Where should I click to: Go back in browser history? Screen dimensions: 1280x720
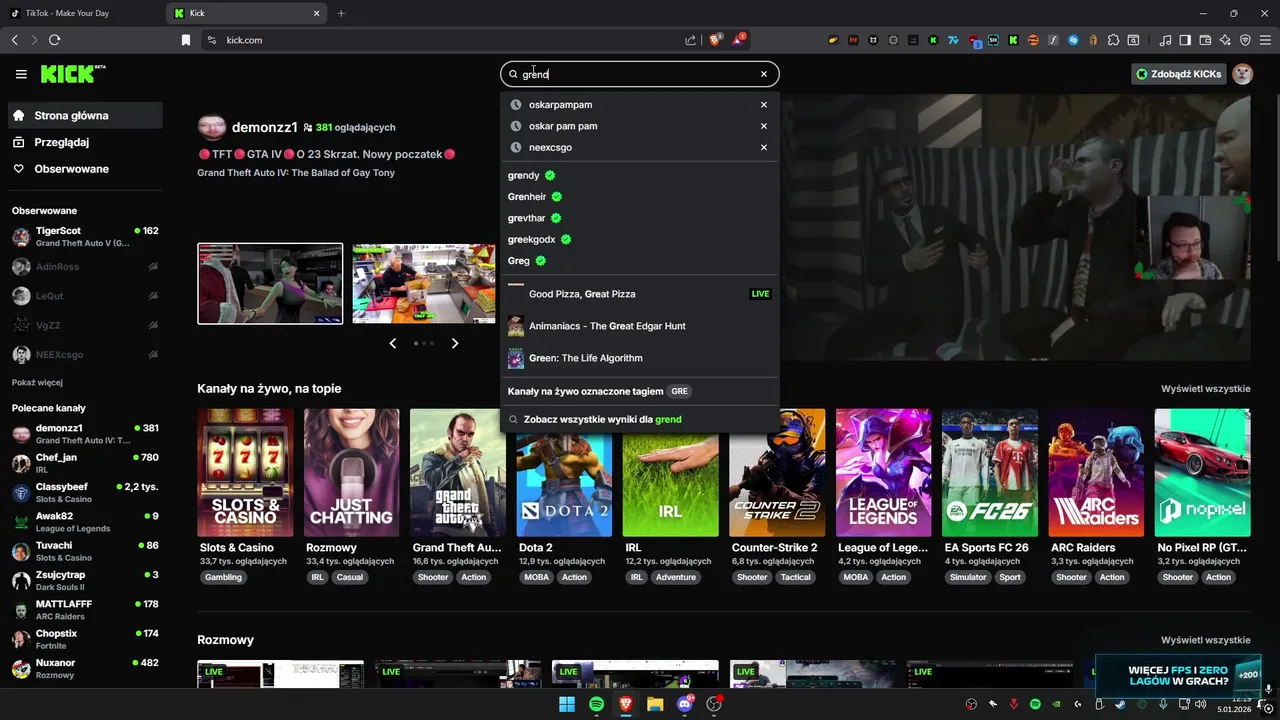point(14,40)
